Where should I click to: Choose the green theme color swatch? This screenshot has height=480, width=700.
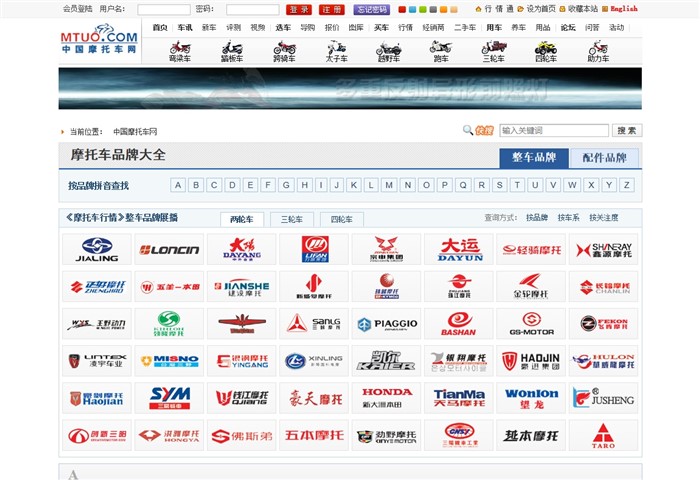click(x=423, y=9)
